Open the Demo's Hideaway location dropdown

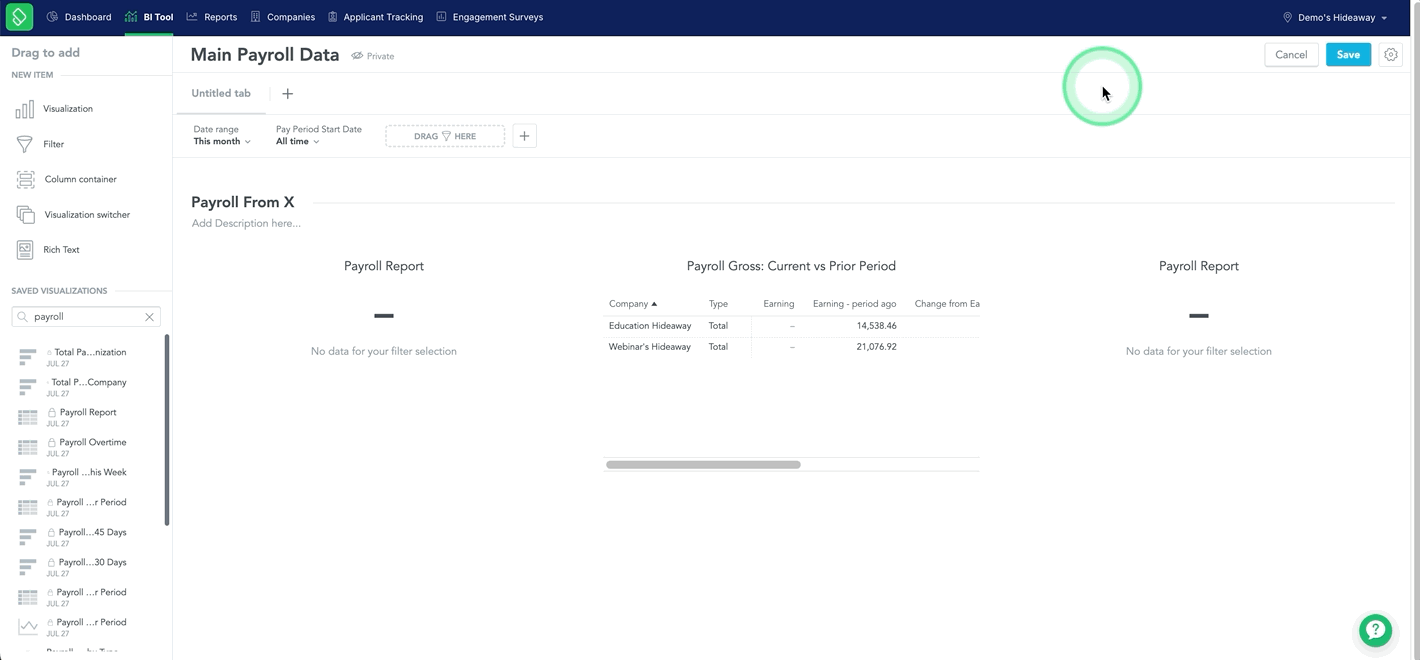click(x=1335, y=17)
